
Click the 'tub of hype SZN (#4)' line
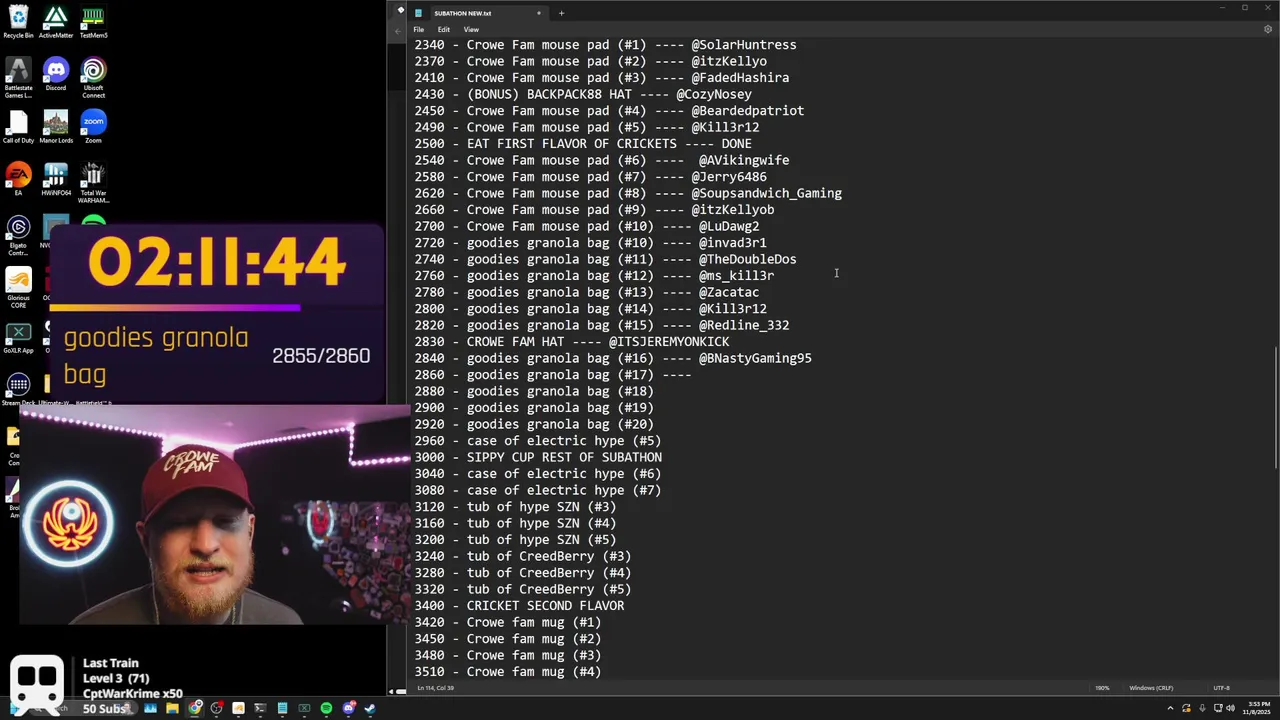coord(515,524)
